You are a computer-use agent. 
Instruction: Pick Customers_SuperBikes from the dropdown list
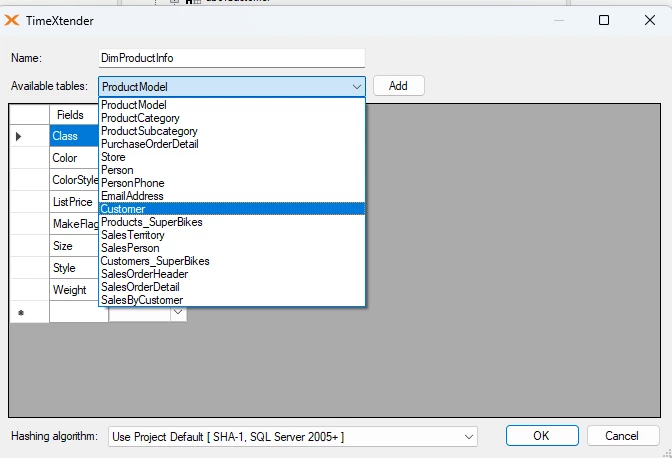pos(231,261)
